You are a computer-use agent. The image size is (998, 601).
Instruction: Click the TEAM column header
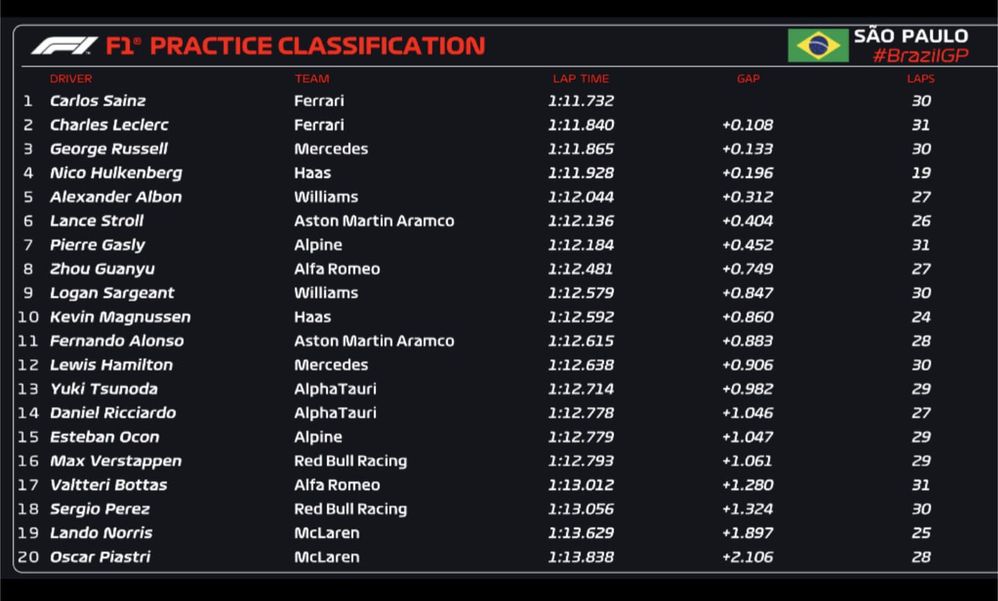[x=311, y=79]
